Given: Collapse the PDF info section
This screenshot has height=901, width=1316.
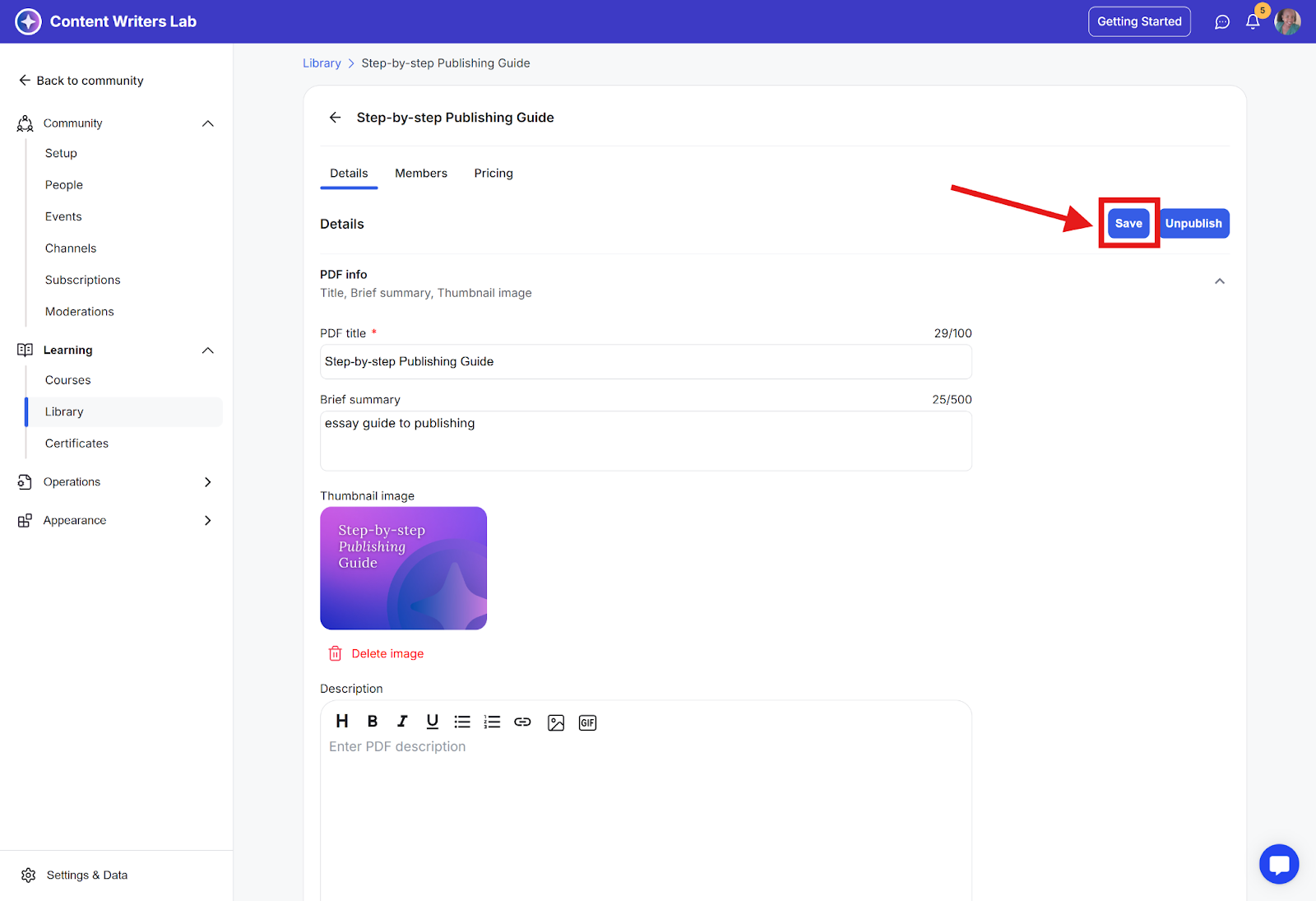Looking at the screenshot, I should (1220, 281).
